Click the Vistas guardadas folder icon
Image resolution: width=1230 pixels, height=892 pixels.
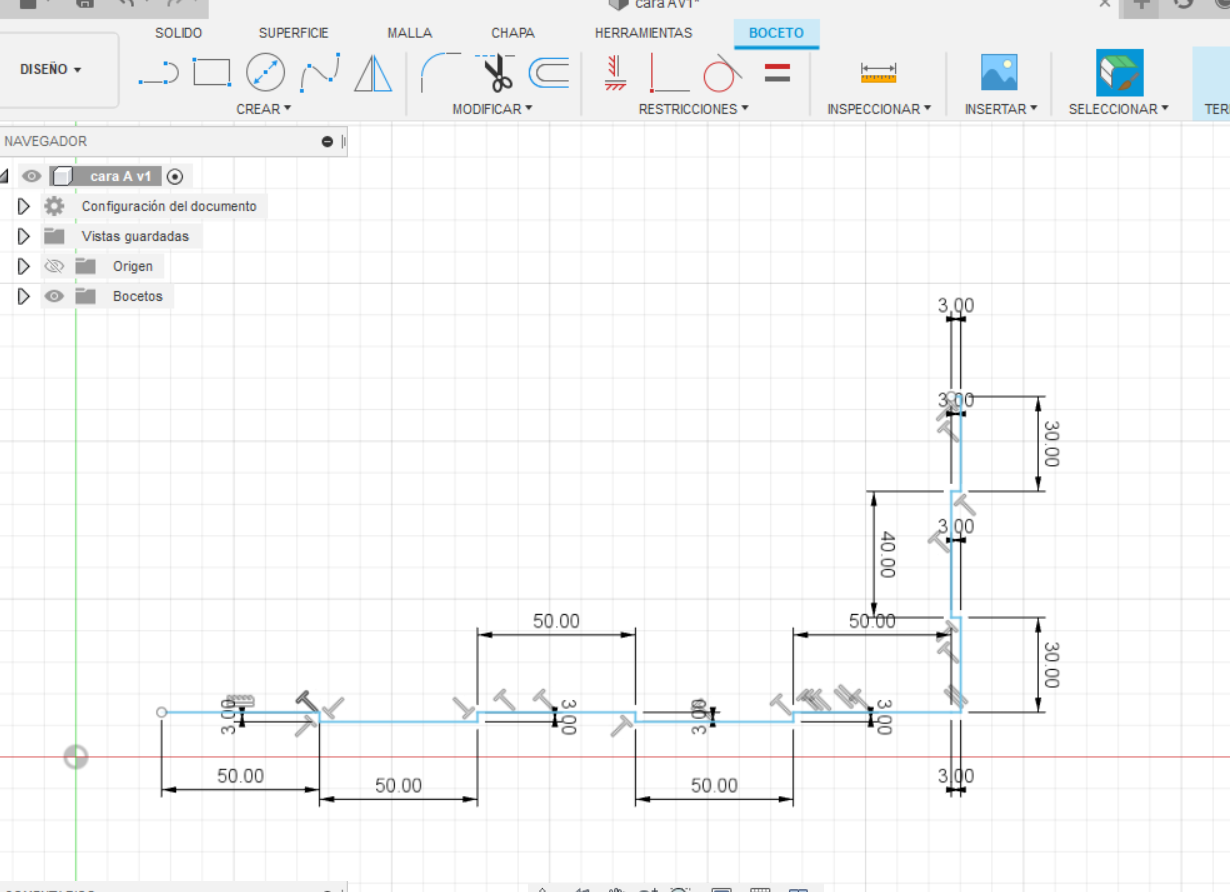click(x=54, y=236)
